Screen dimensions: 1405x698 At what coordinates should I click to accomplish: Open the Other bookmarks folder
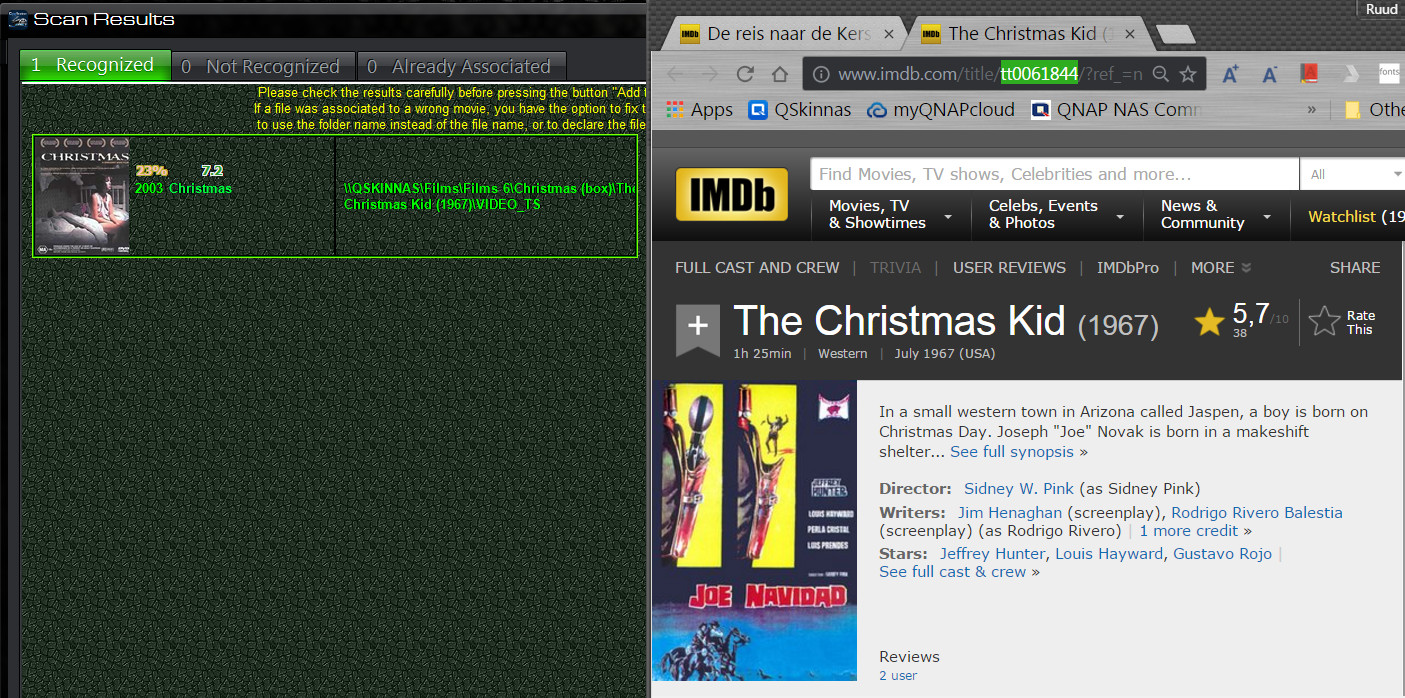point(1374,110)
